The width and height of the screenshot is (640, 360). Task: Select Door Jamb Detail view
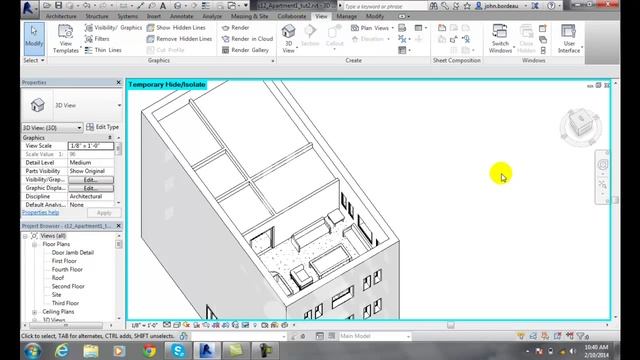click(x=73, y=253)
